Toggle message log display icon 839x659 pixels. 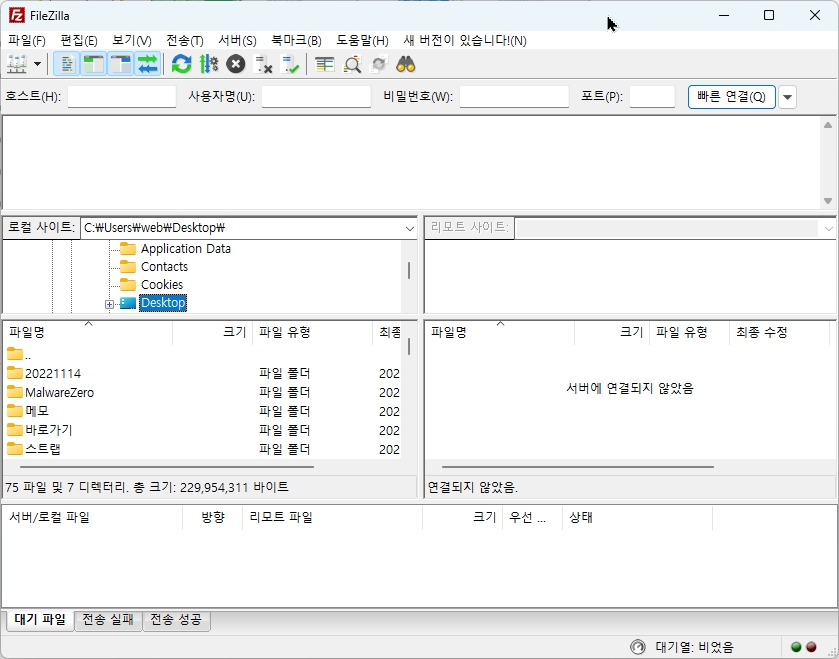pos(66,65)
